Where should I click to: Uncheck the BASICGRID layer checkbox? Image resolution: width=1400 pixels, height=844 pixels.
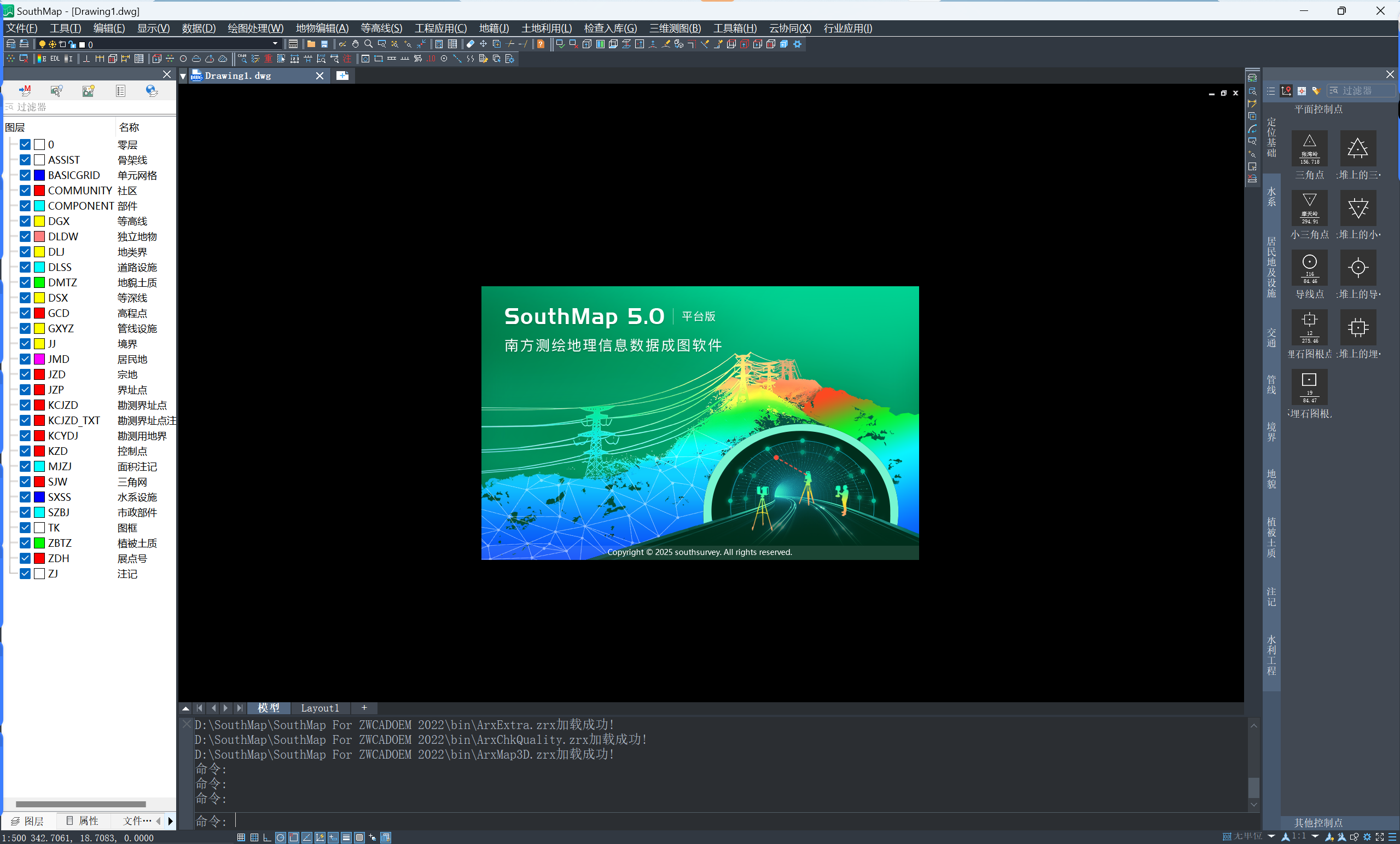pos(25,175)
